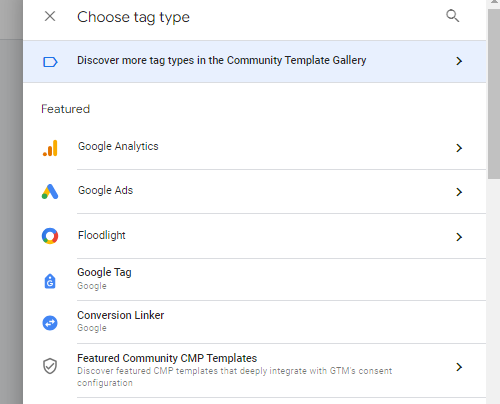Click the Google Tag blue icon
The image size is (500, 404).
(x=50, y=281)
